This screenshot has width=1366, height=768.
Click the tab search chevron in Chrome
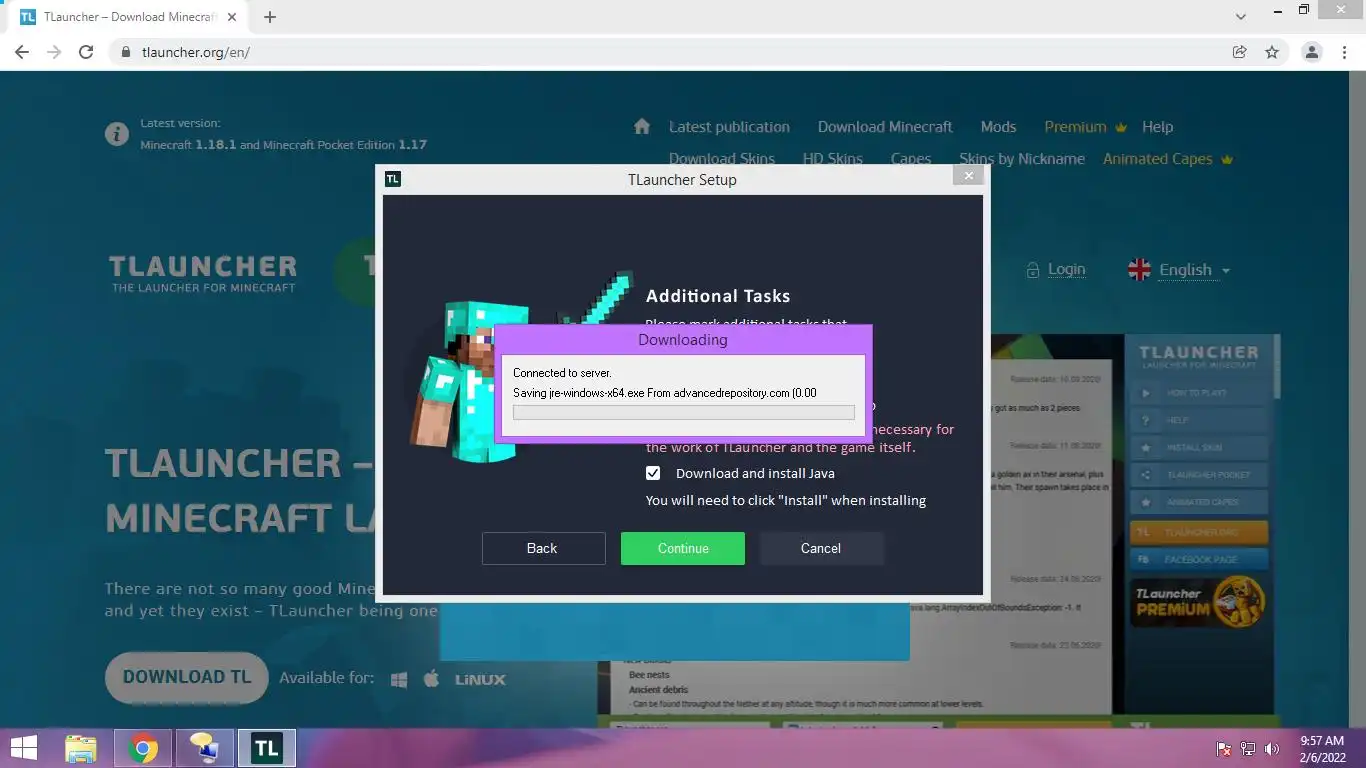pos(1241,17)
